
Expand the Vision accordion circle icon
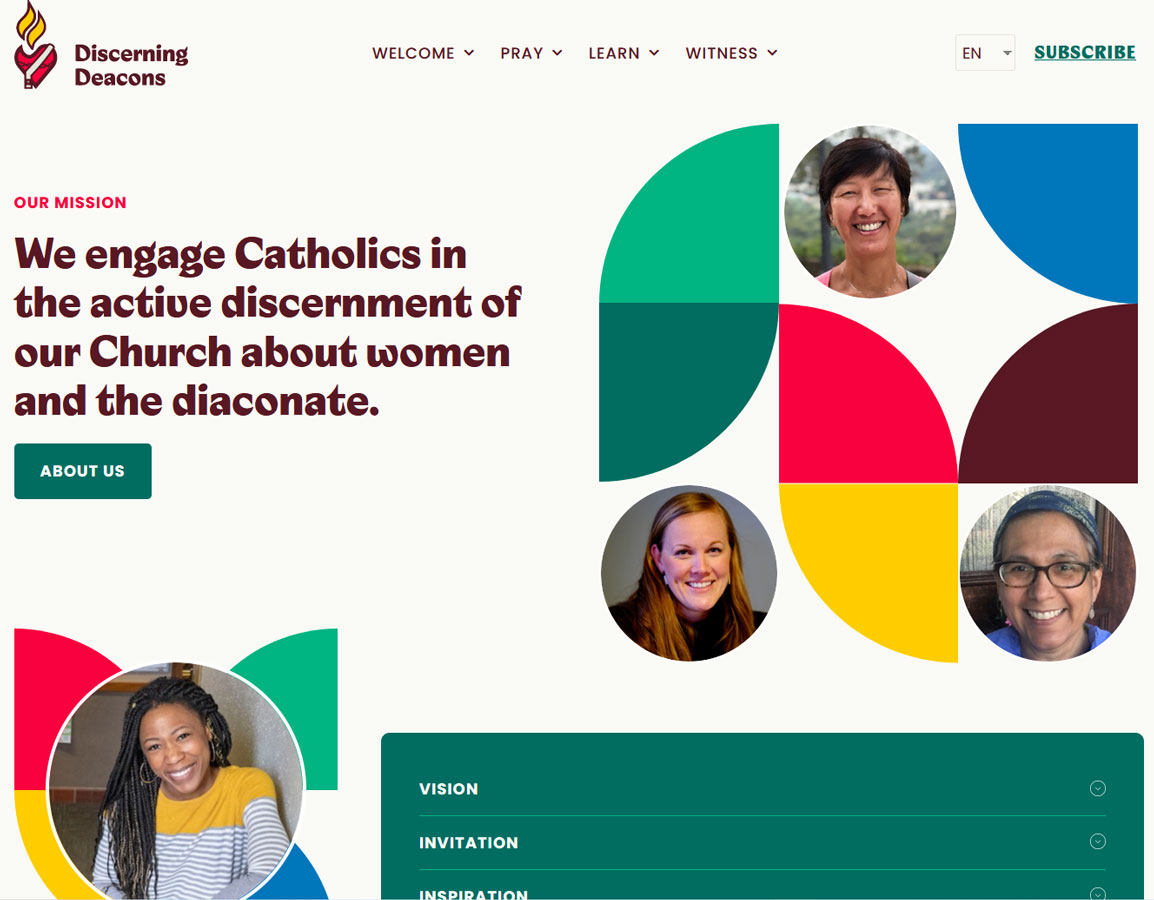click(x=1097, y=788)
